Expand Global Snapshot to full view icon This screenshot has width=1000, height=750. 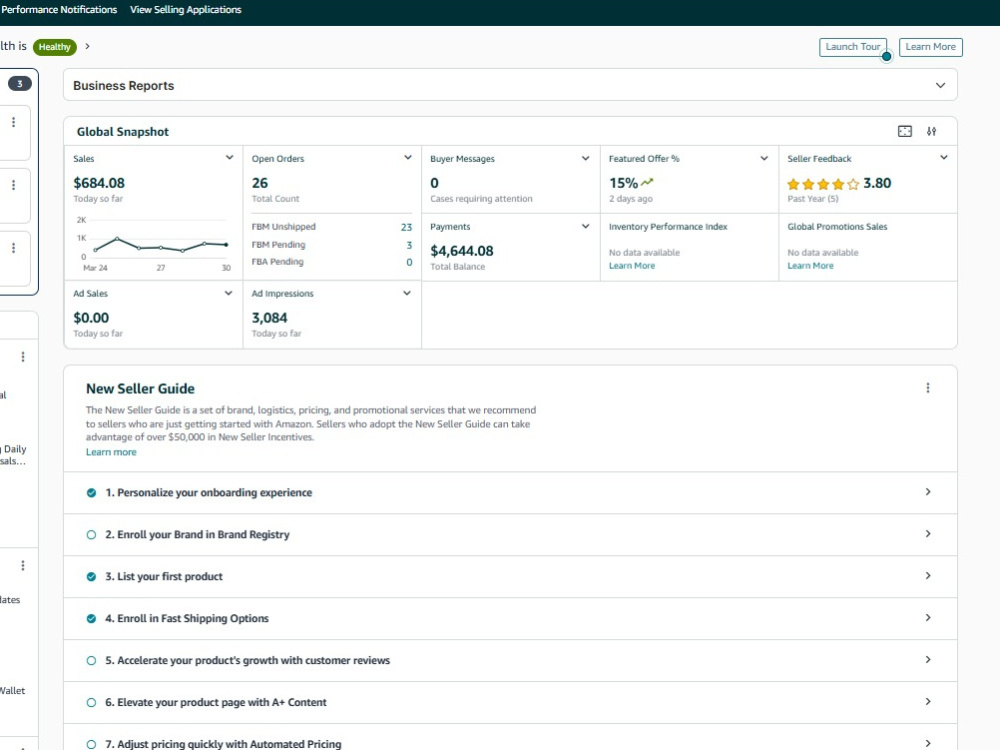pos(904,131)
